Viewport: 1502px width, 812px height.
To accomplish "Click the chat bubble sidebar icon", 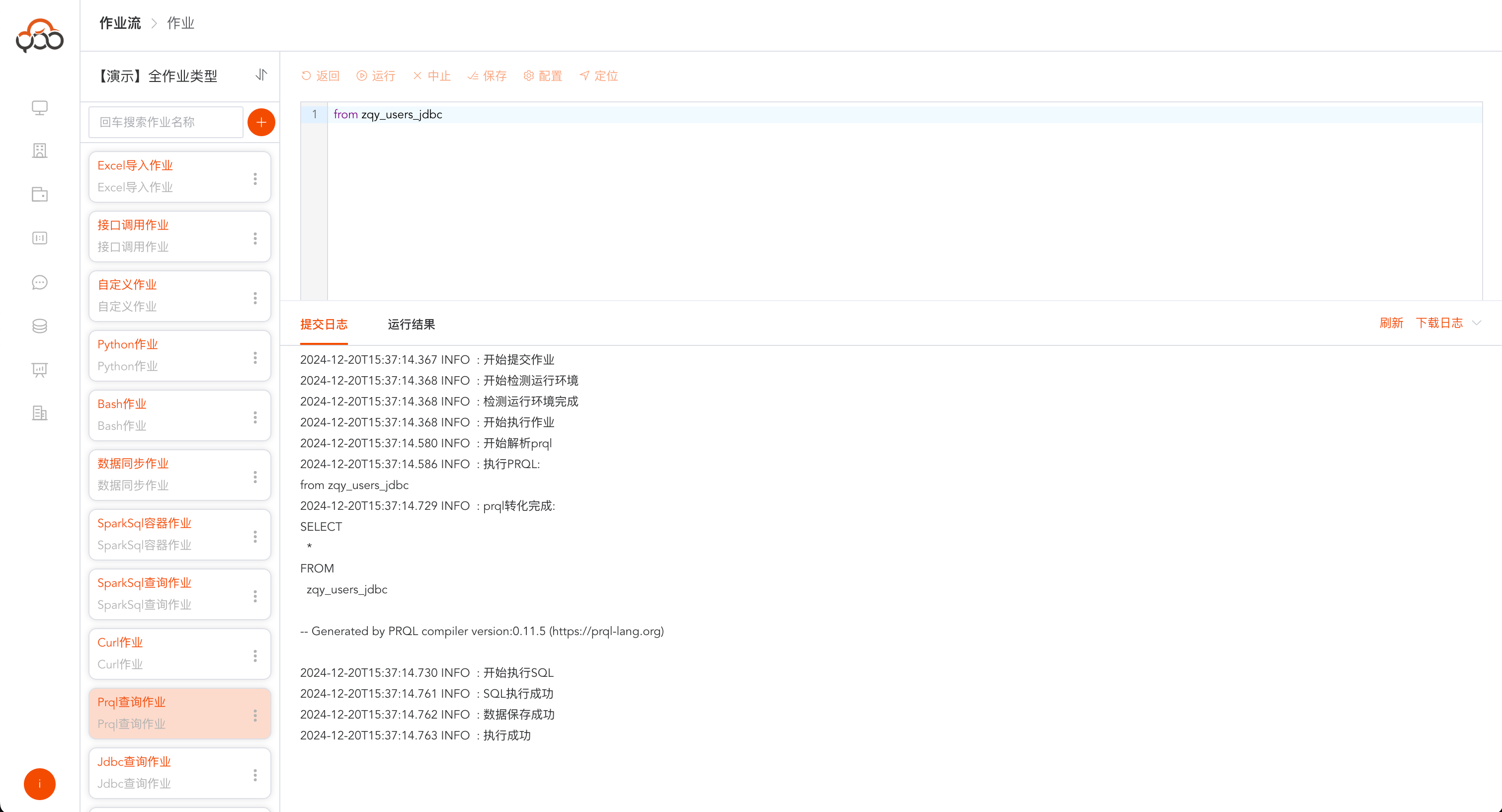I will (40, 283).
